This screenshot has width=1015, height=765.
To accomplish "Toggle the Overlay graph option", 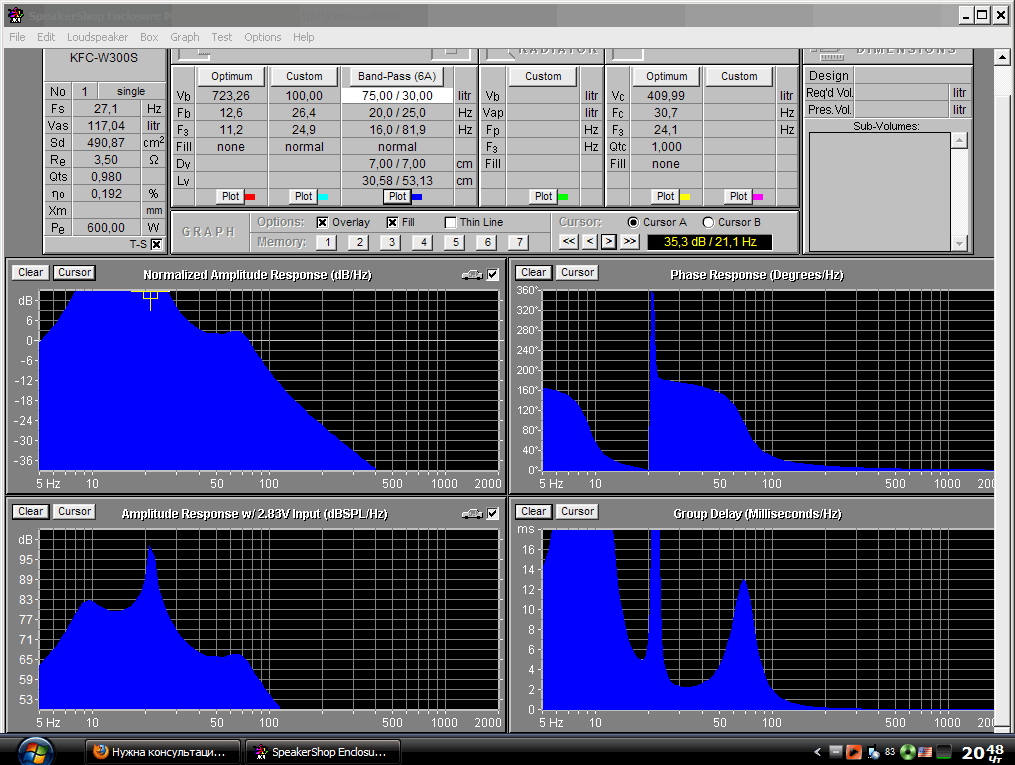I will pos(322,222).
